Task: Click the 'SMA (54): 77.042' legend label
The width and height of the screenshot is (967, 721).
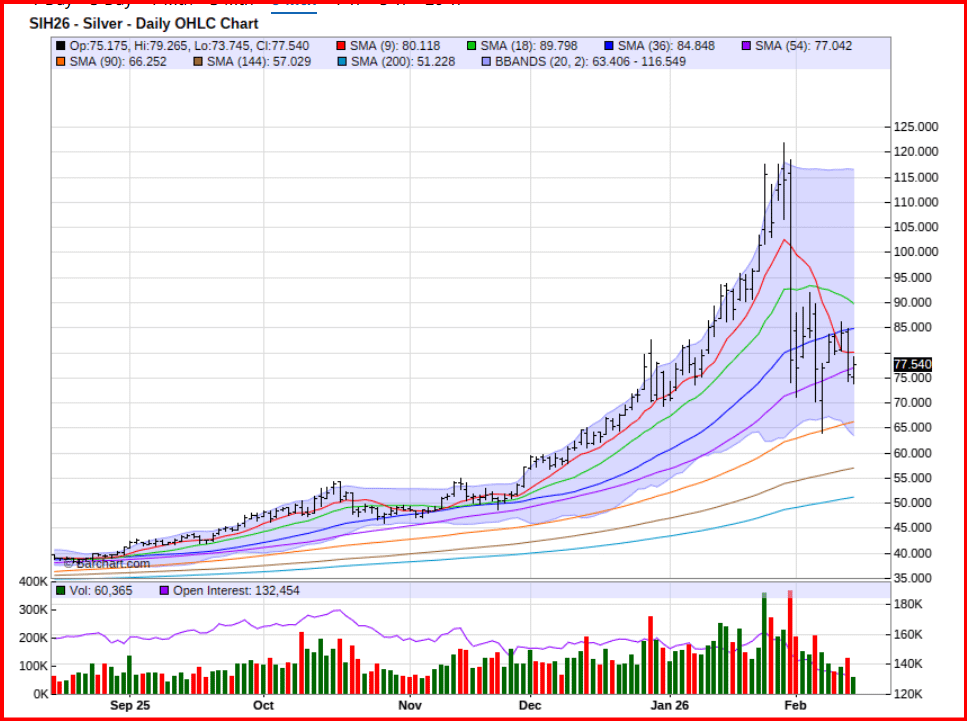Action: tap(804, 46)
